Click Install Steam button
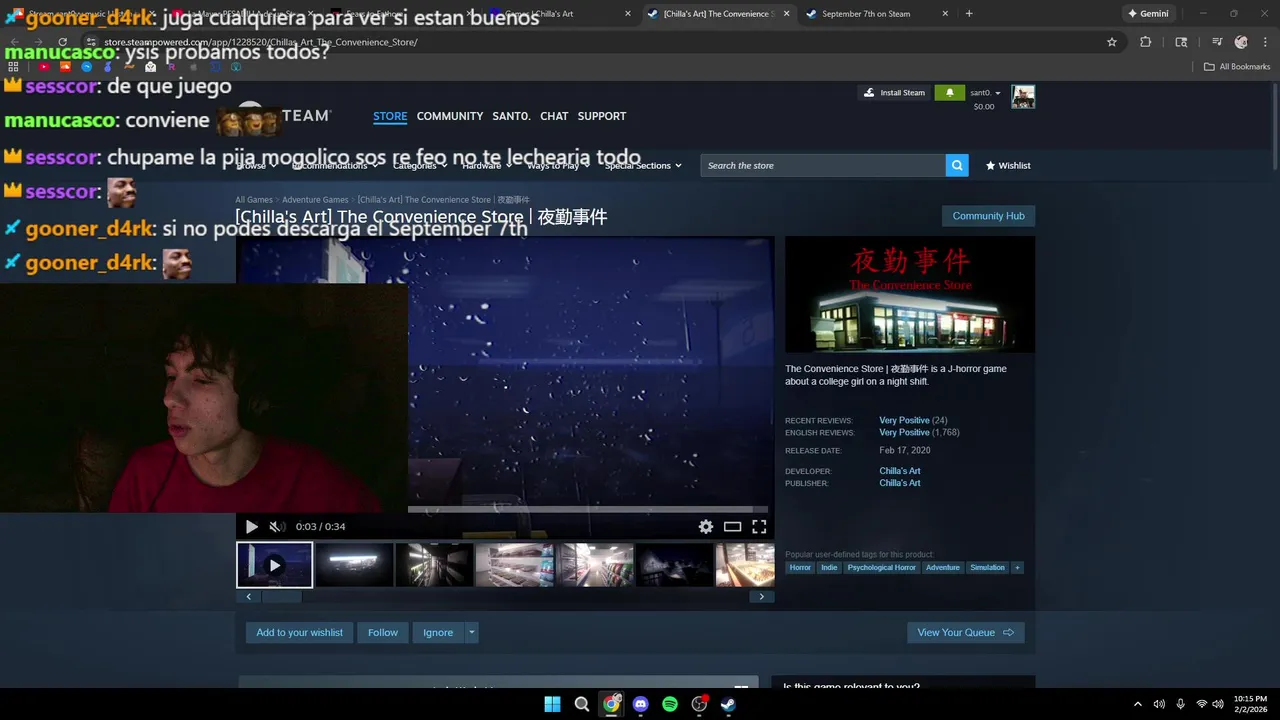The image size is (1280, 720). 895,93
